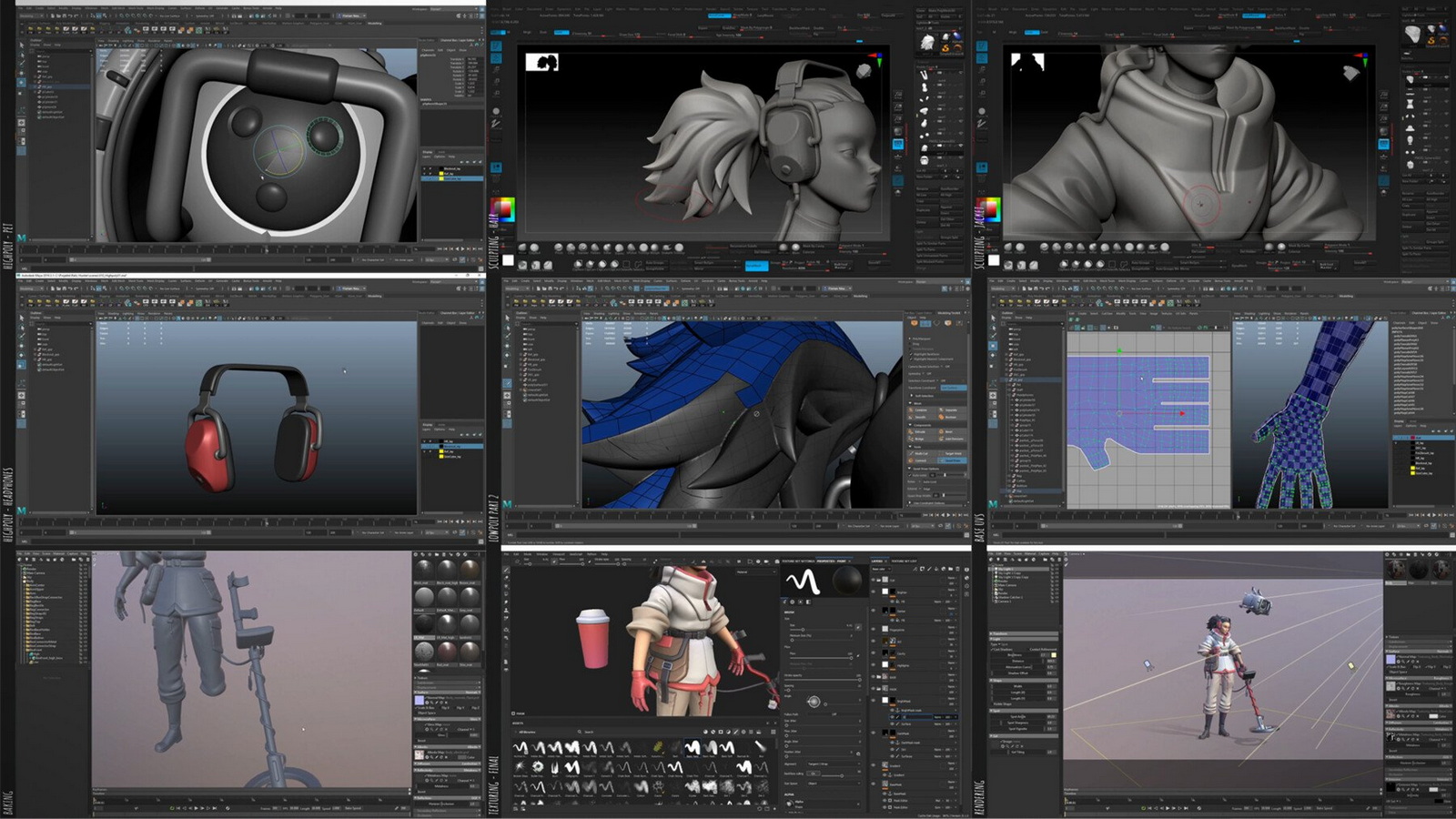Click the brush Angle dial in Painter
1456x819 pixels.
(x=814, y=702)
